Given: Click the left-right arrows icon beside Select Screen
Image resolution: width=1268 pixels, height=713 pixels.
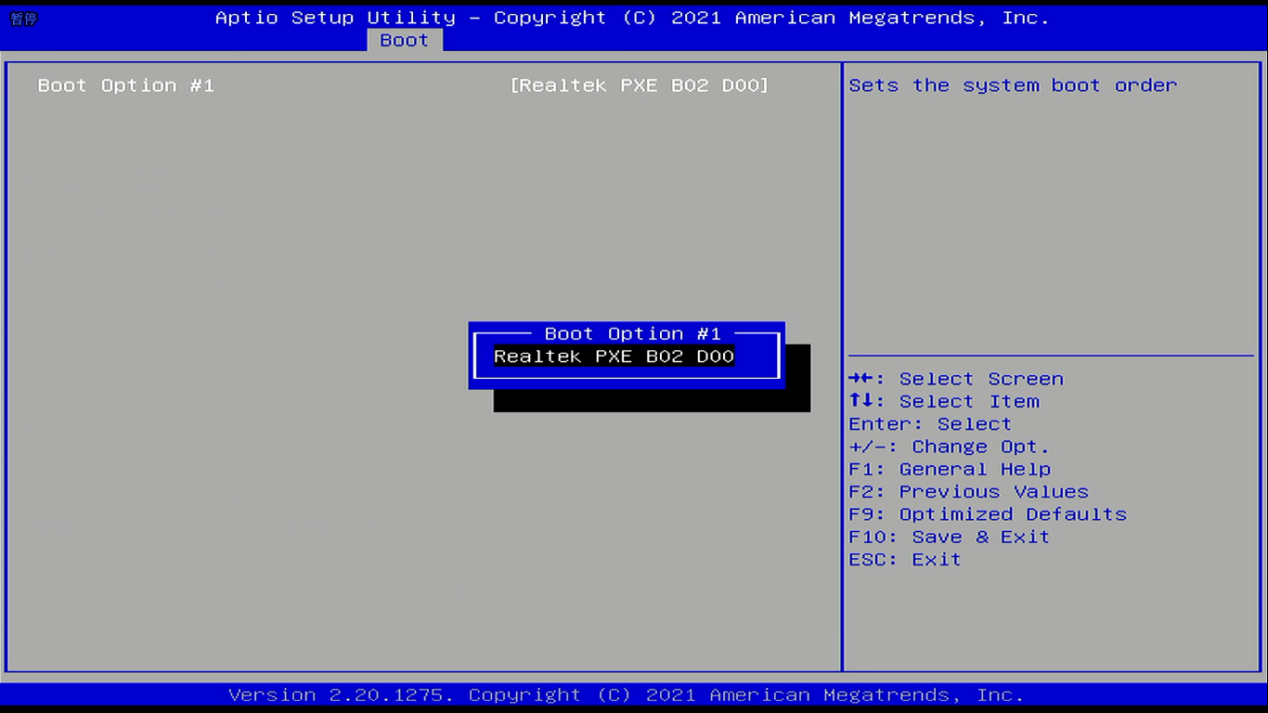Looking at the screenshot, I should (861, 379).
